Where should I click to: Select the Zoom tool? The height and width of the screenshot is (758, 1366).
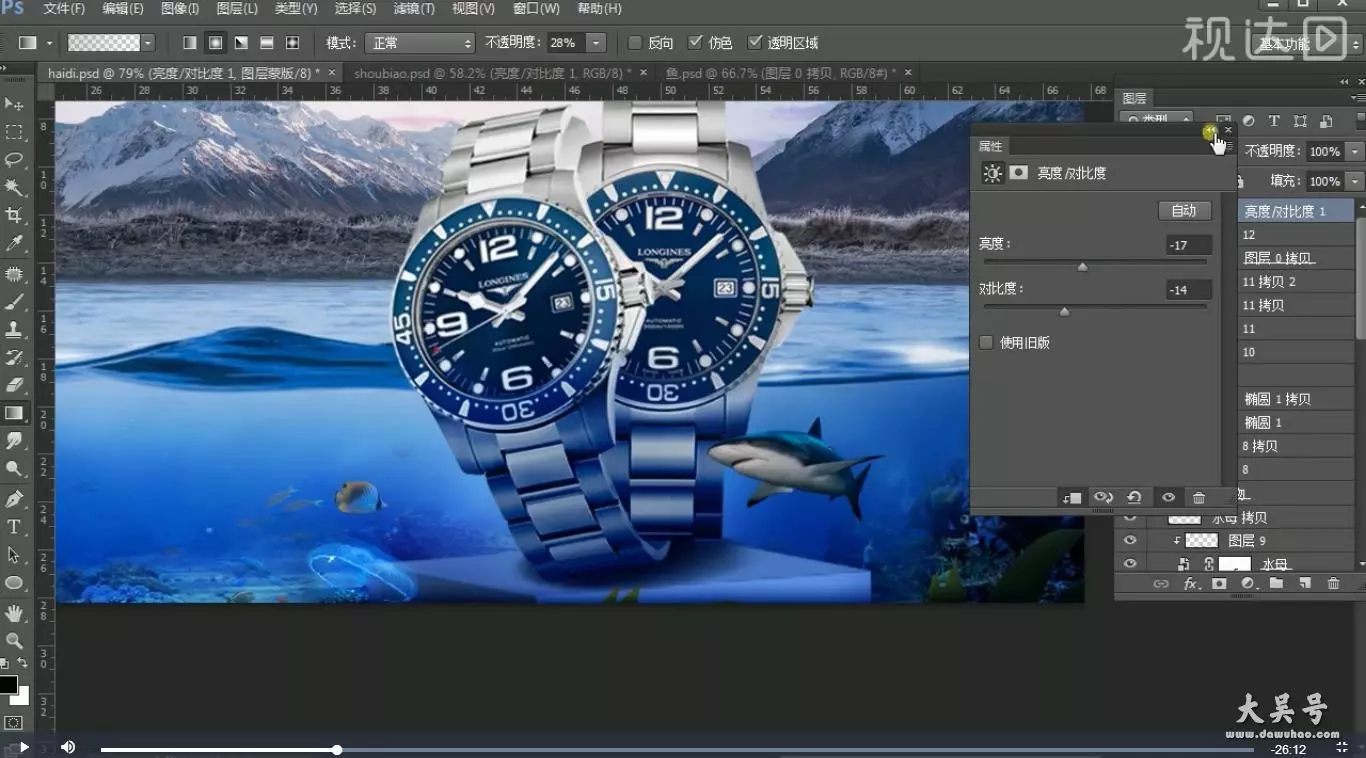(x=14, y=640)
